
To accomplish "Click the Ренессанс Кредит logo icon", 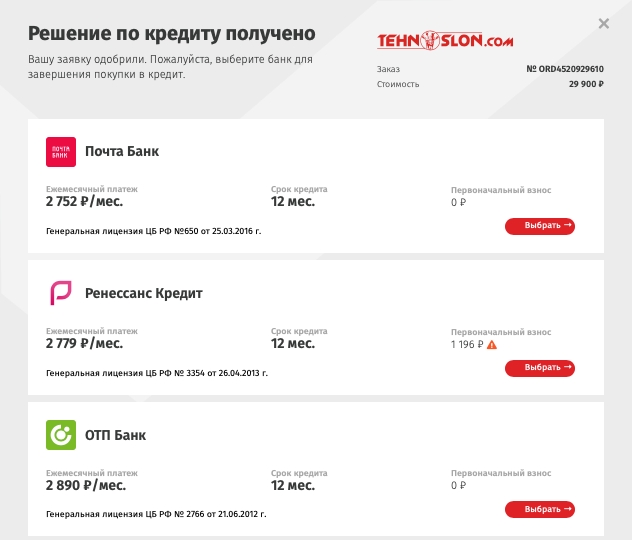I will click(x=61, y=293).
